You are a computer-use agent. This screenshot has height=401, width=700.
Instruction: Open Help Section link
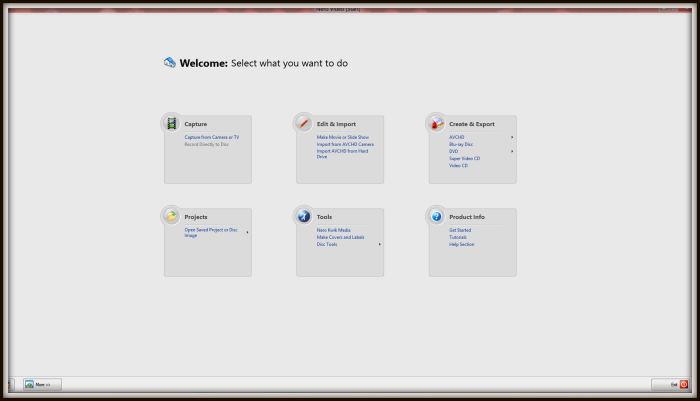pos(462,244)
